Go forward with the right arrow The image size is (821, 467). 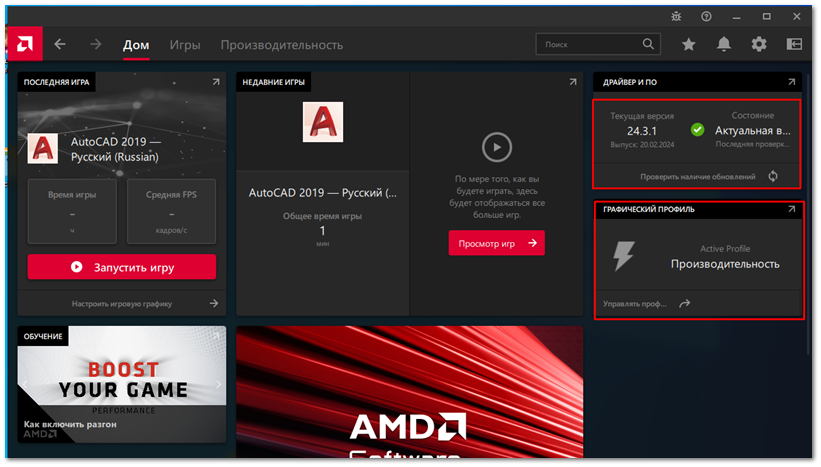[x=95, y=45]
